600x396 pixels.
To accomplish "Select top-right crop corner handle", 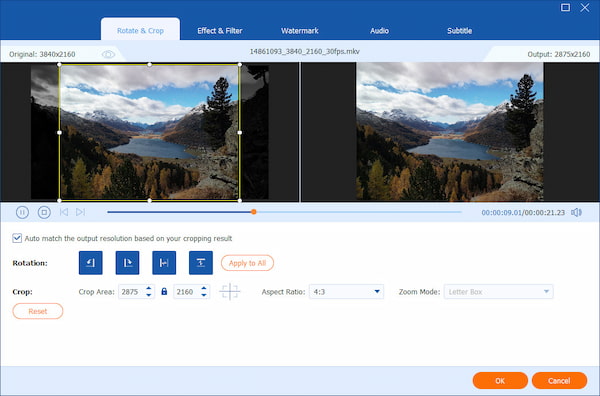I will coord(240,65).
